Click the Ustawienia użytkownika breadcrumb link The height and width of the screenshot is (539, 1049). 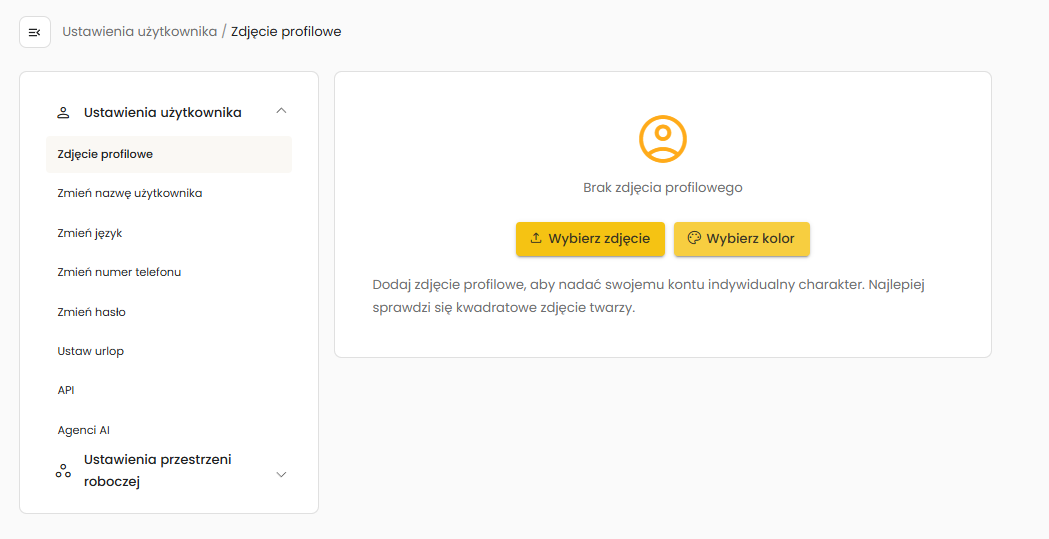pos(139,32)
